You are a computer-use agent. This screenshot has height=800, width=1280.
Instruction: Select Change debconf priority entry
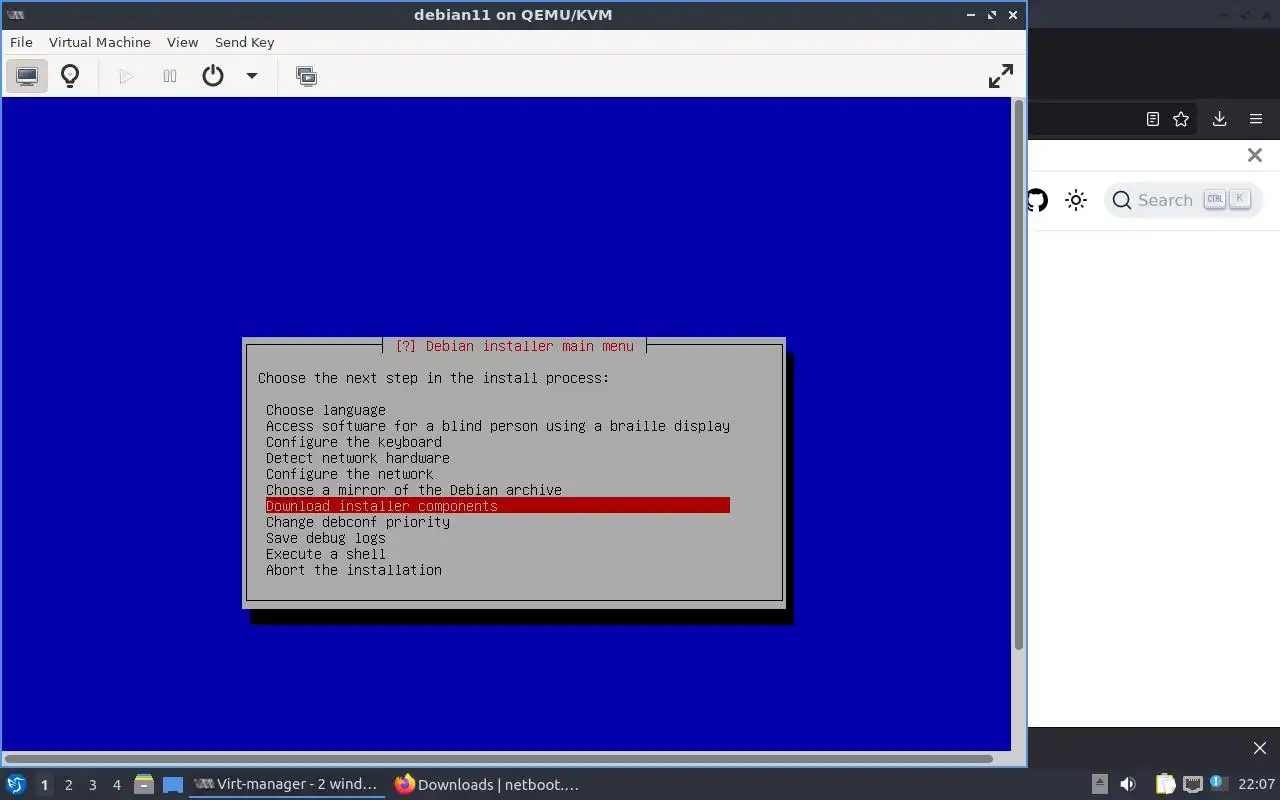(358, 522)
